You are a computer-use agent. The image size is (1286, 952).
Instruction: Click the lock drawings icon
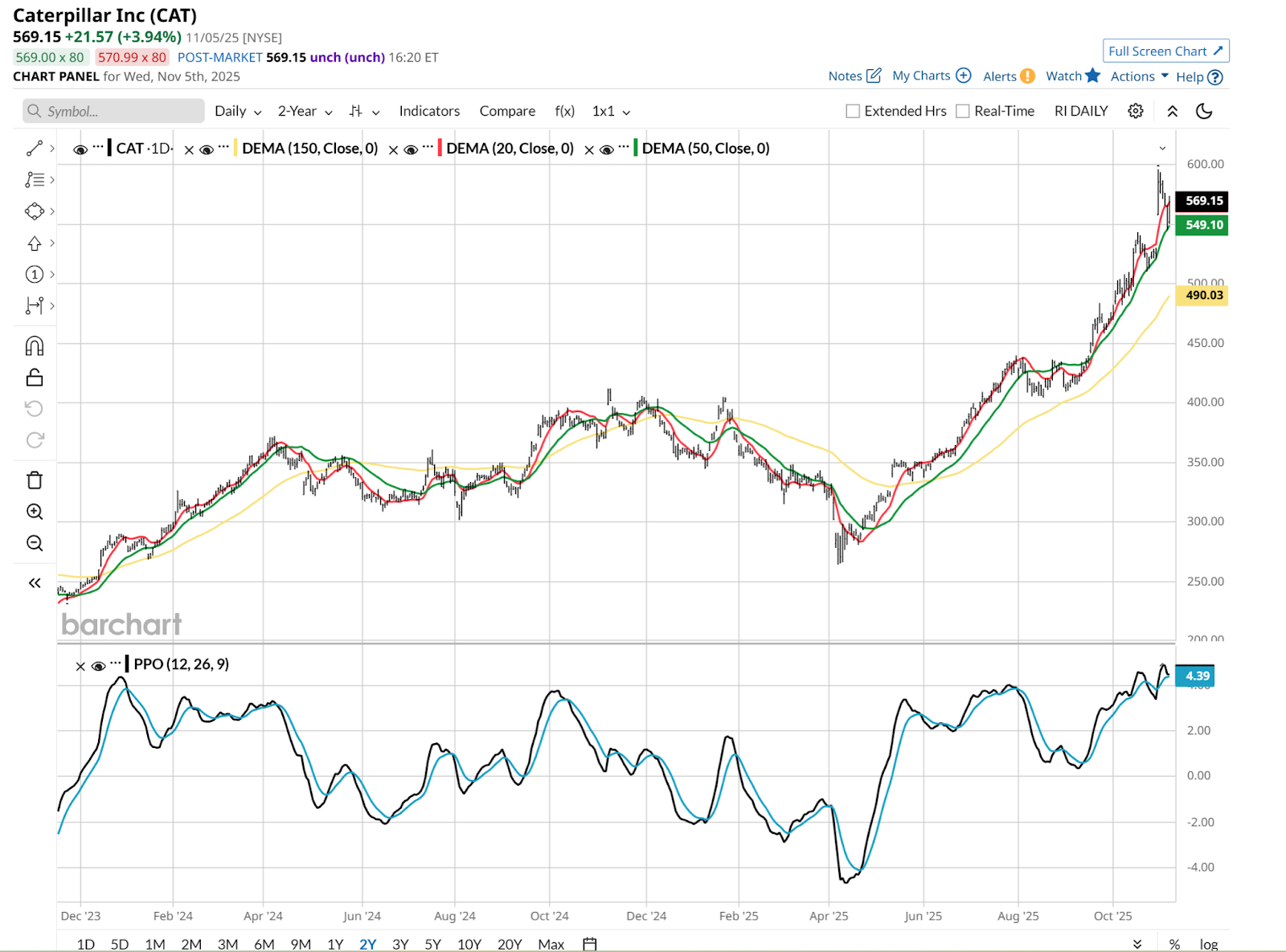pyautogui.click(x=35, y=378)
